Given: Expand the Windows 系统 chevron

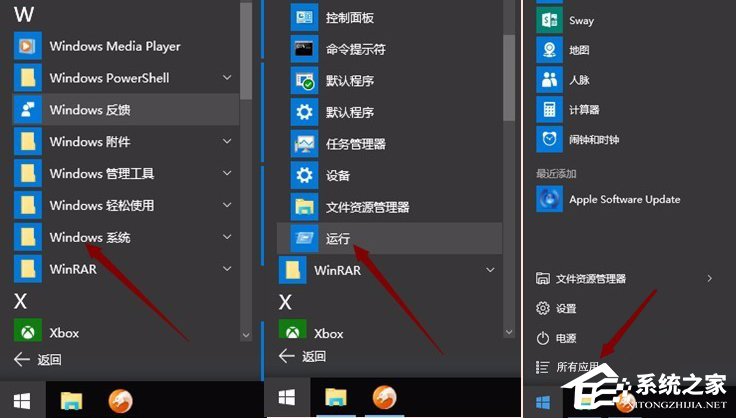Looking at the screenshot, I should 227,237.
